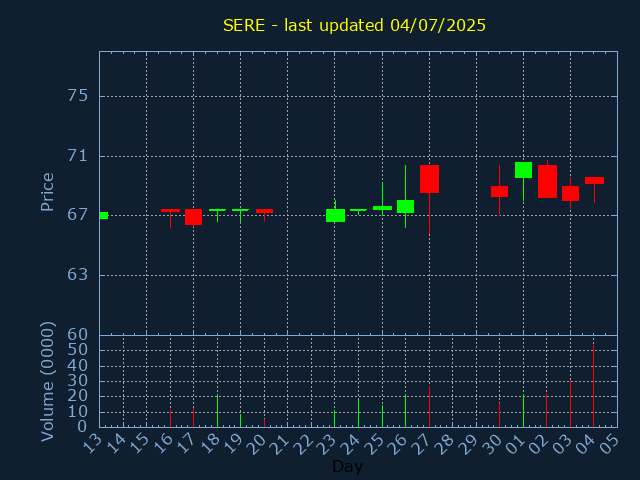
Task: Click the day label 05 on the x-axis
Action: tap(611, 444)
